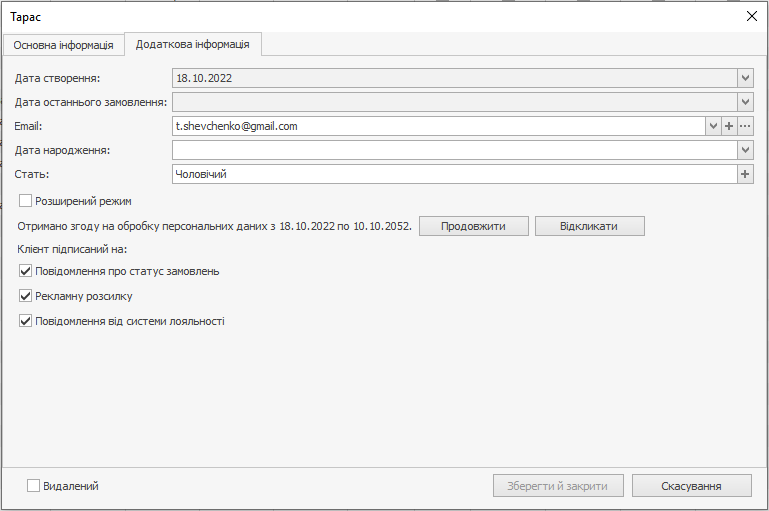Viewport: 769px width, 511px height.
Task: Close the Тарас dialog window
Action: click(x=752, y=16)
